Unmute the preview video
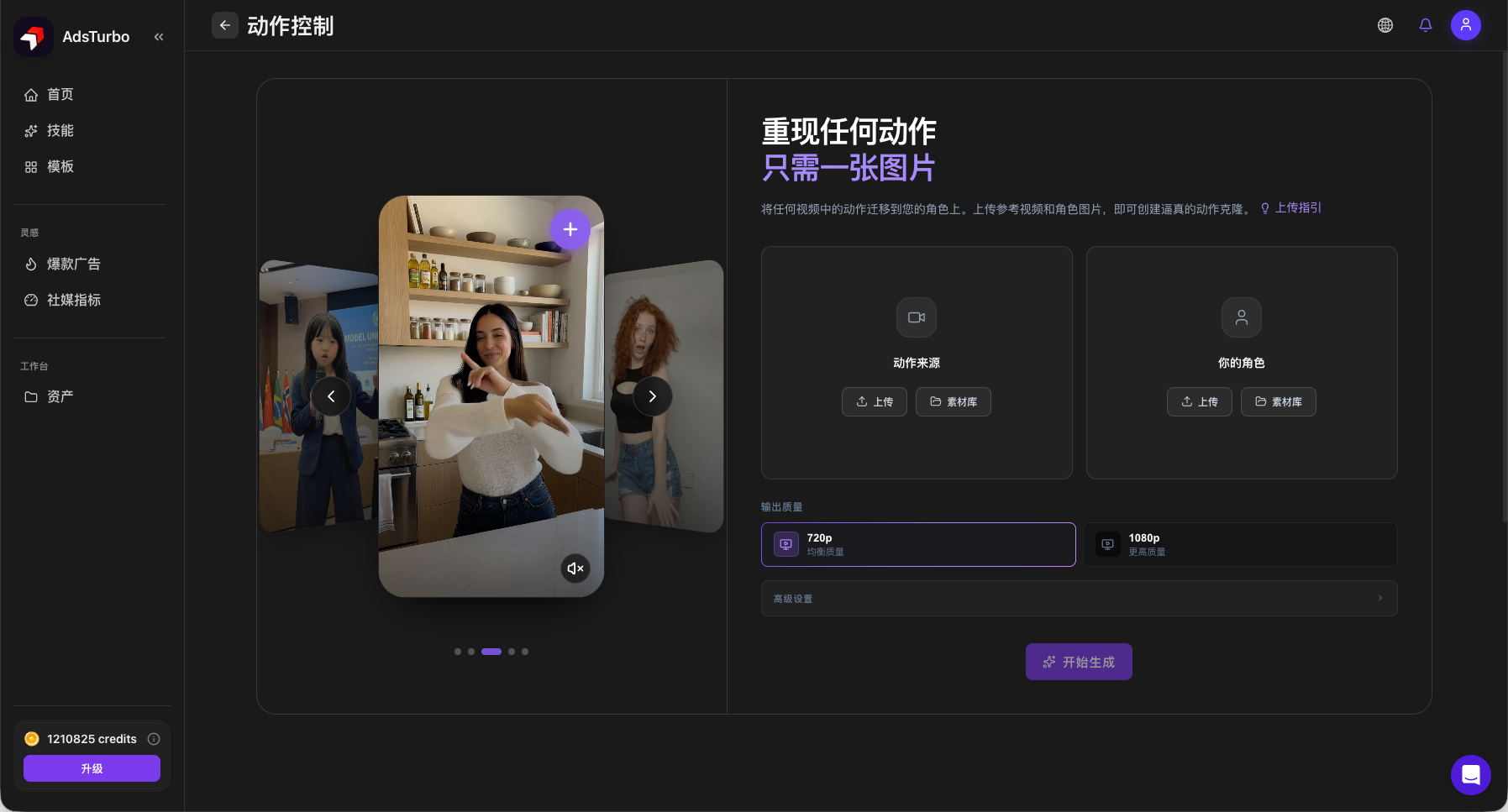Viewport: 1508px width, 812px height. (x=575, y=568)
